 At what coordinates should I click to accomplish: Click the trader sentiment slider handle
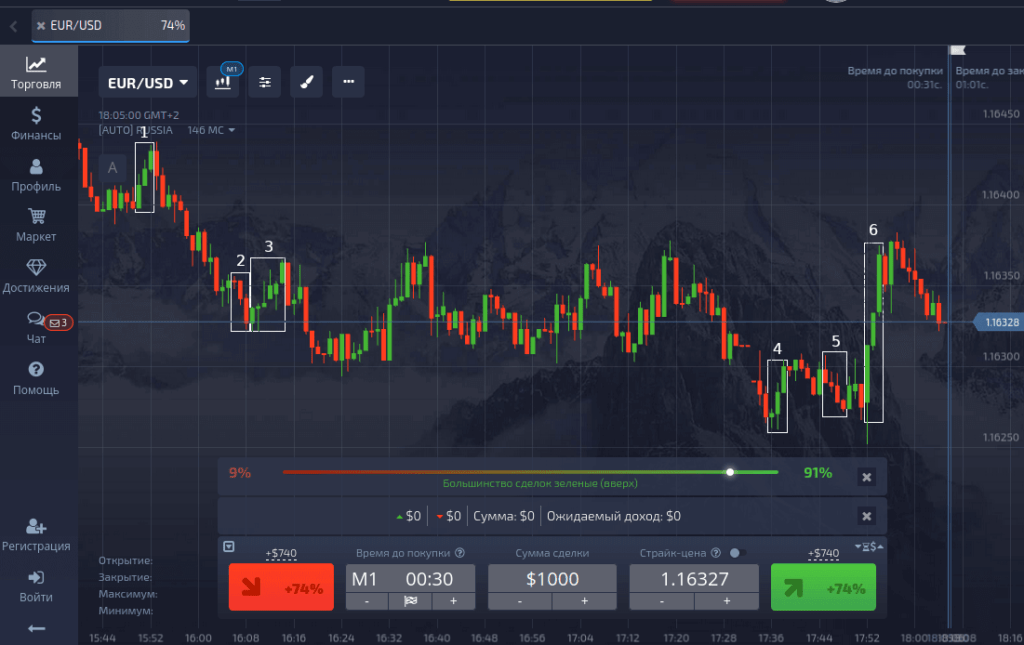[730, 472]
